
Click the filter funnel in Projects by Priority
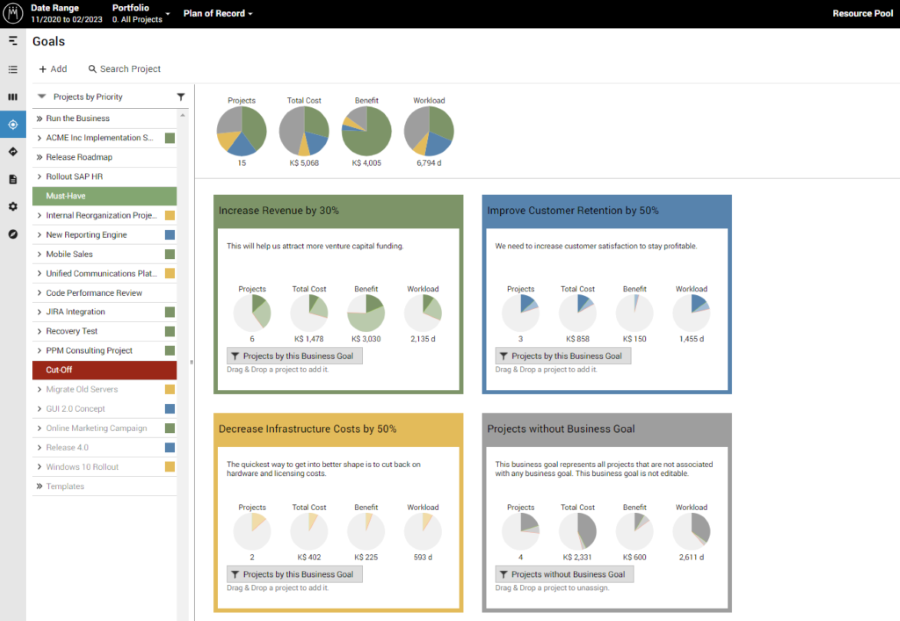click(181, 97)
